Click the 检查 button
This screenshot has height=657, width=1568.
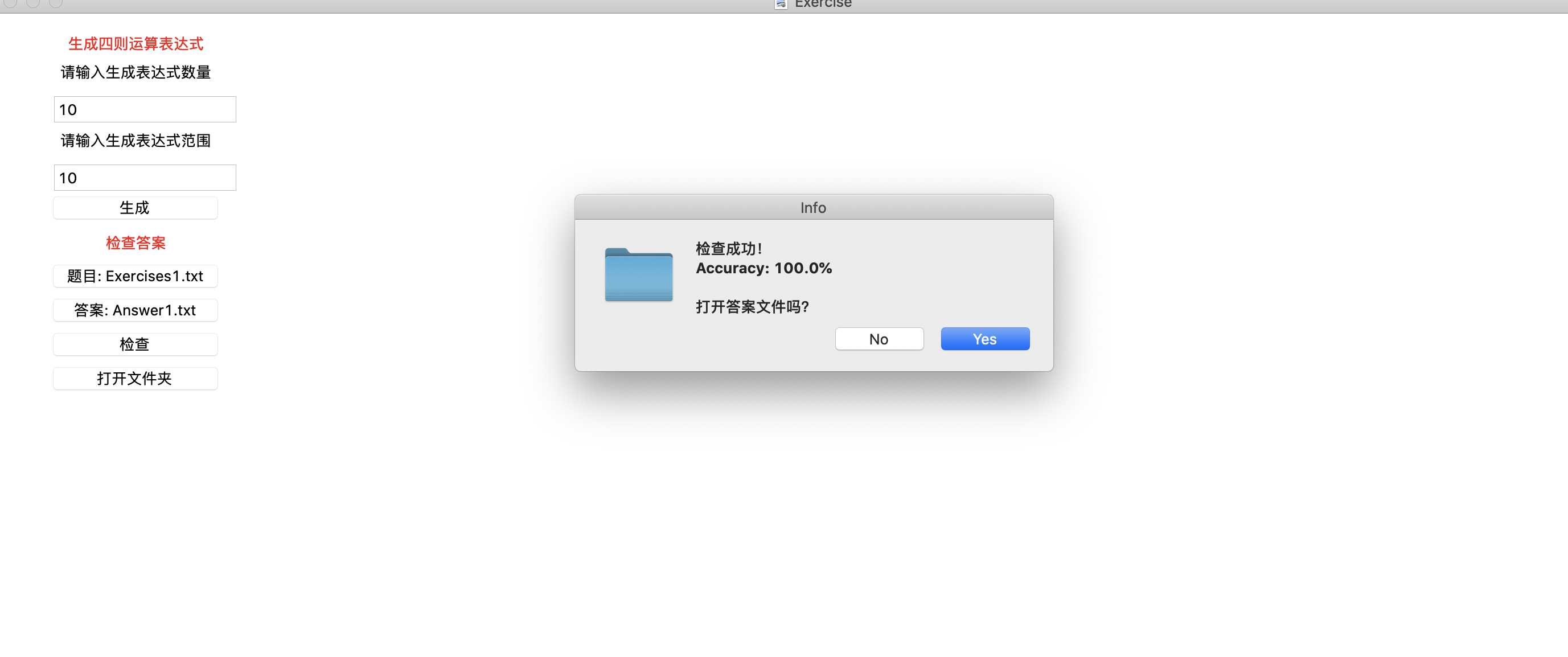click(135, 344)
